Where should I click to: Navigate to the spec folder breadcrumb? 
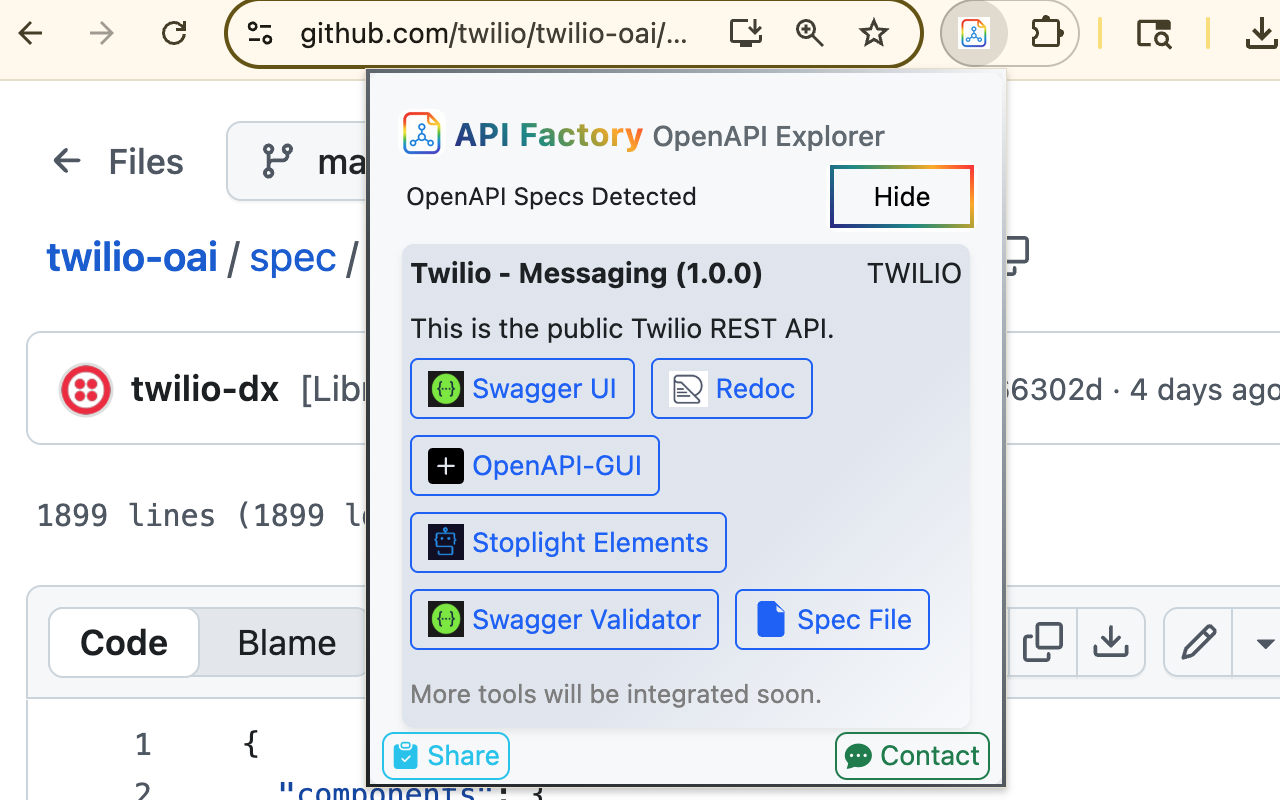tap(293, 258)
